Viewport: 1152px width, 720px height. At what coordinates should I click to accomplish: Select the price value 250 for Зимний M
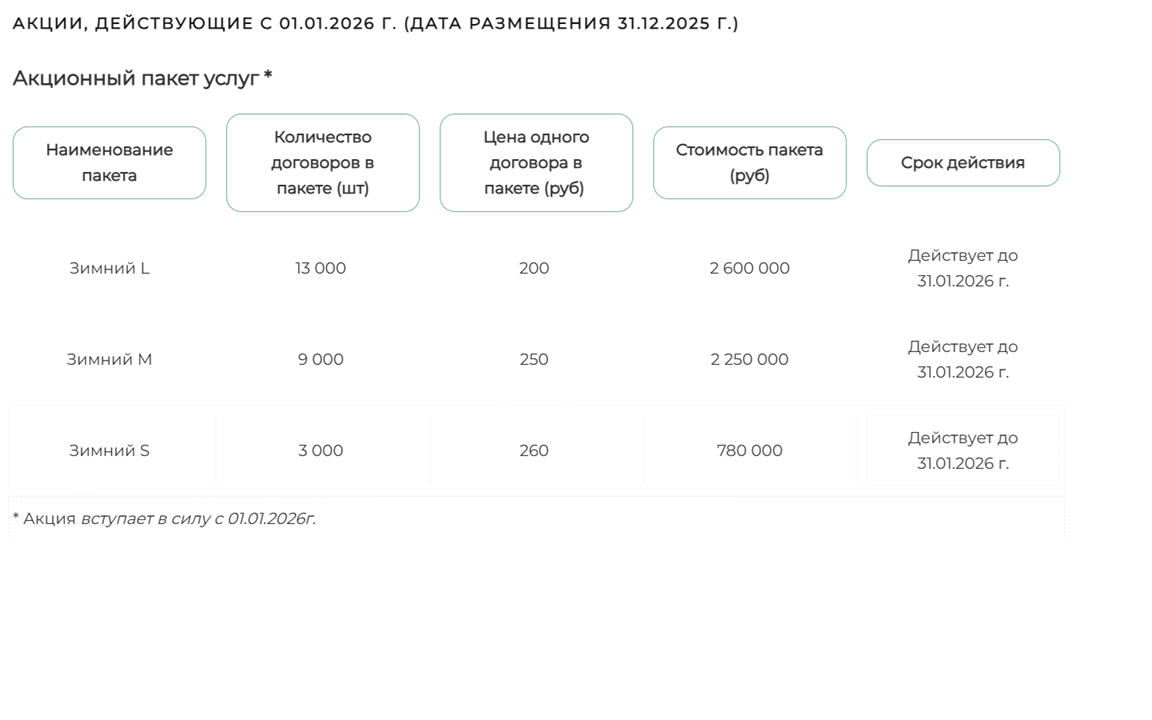(534, 359)
